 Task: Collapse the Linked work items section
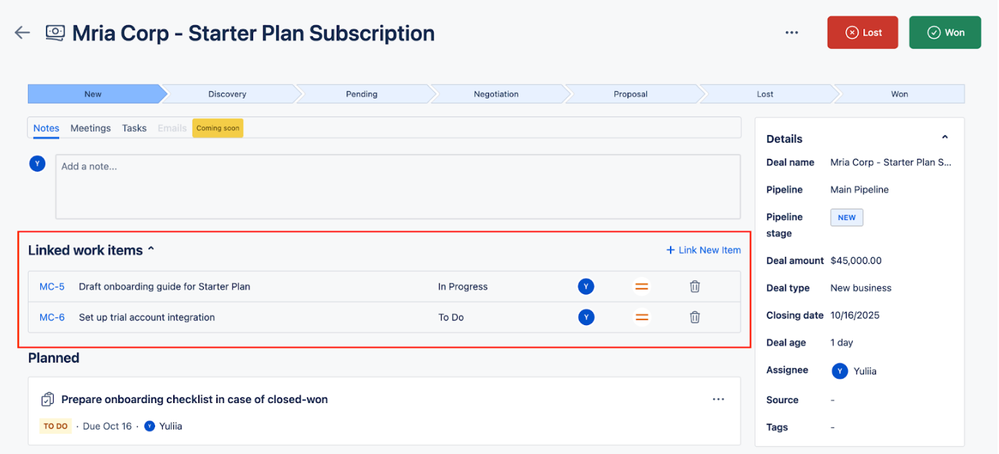151,250
